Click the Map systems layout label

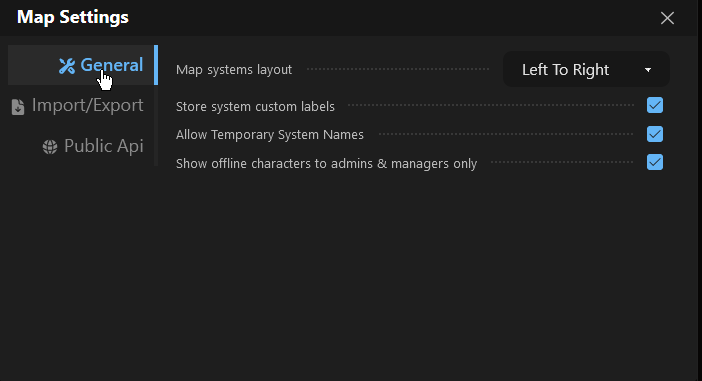(x=234, y=70)
